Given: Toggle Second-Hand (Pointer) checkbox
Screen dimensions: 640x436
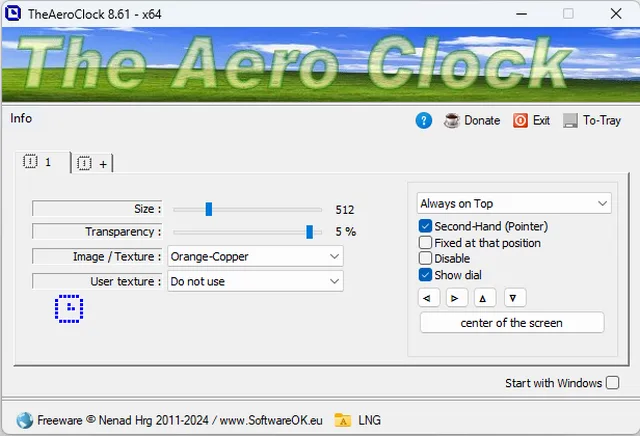Looking at the screenshot, I should tap(425, 226).
